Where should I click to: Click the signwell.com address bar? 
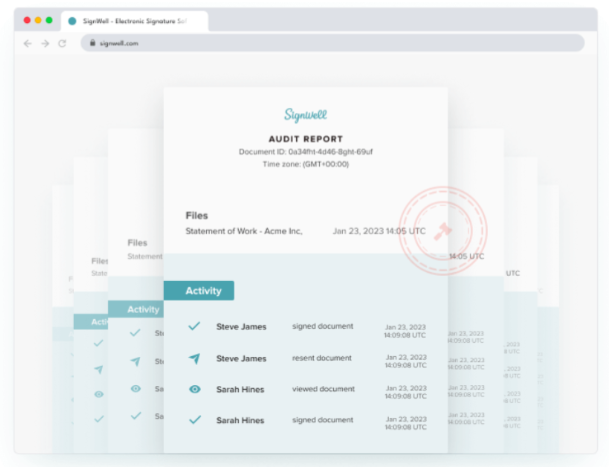[330, 43]
